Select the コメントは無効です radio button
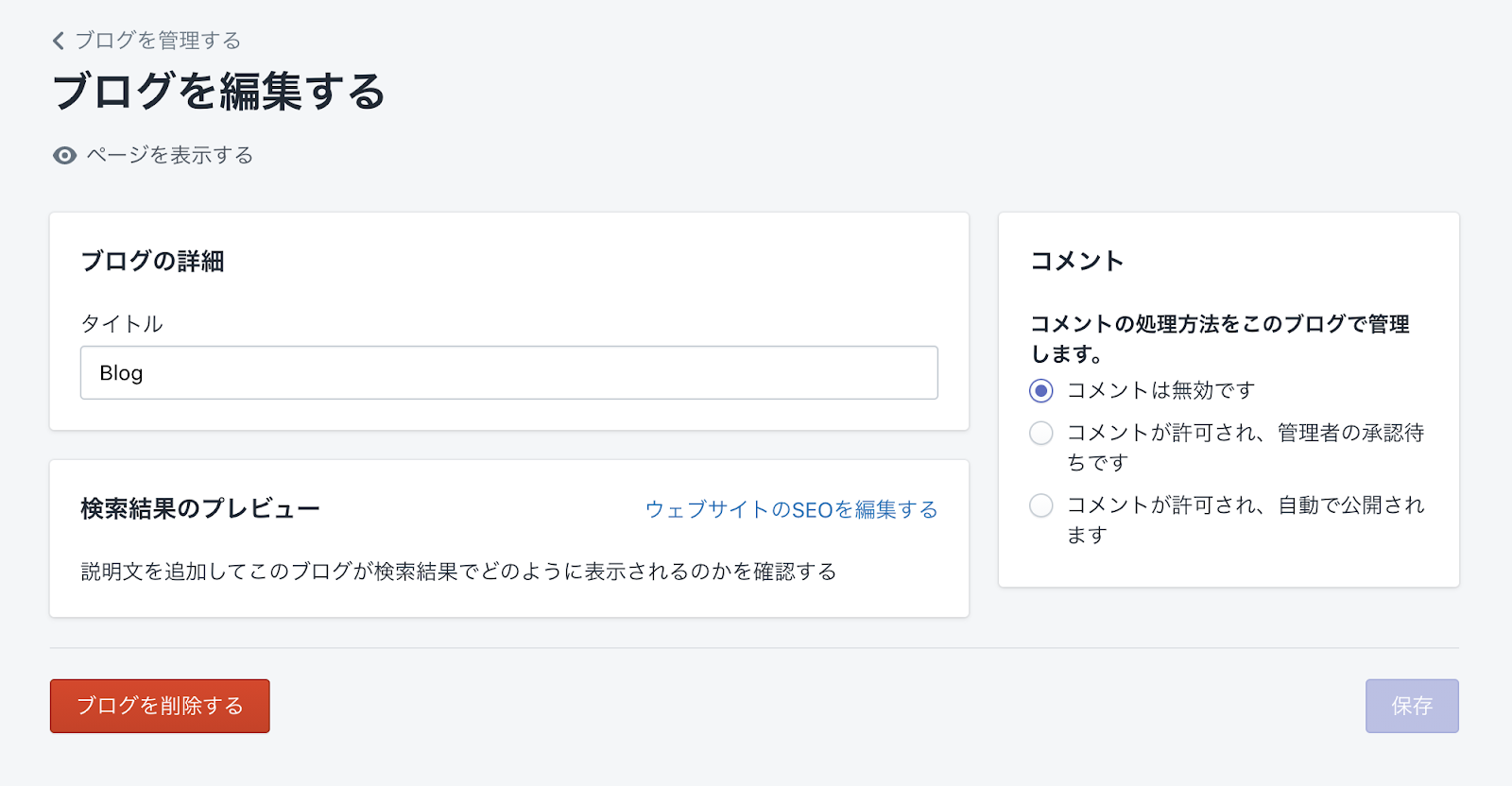The height and width of the screenshot is (786, 1512). [1041, 391]
